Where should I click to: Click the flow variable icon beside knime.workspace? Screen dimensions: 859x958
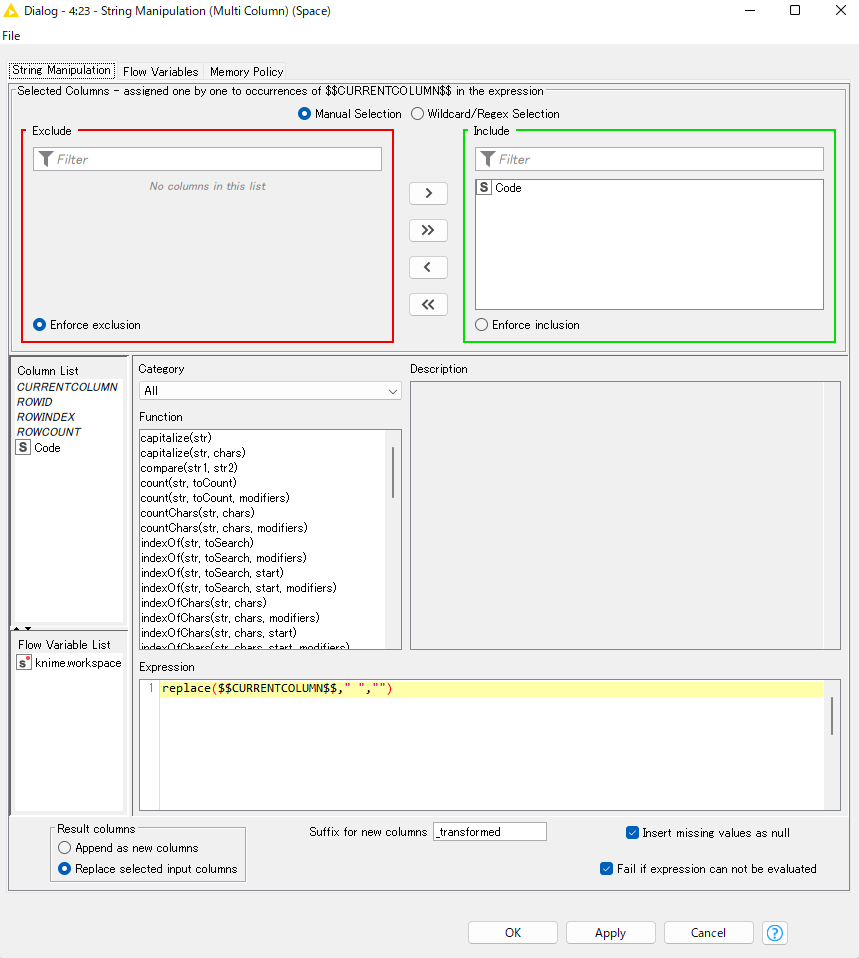(x=22, y=662)
